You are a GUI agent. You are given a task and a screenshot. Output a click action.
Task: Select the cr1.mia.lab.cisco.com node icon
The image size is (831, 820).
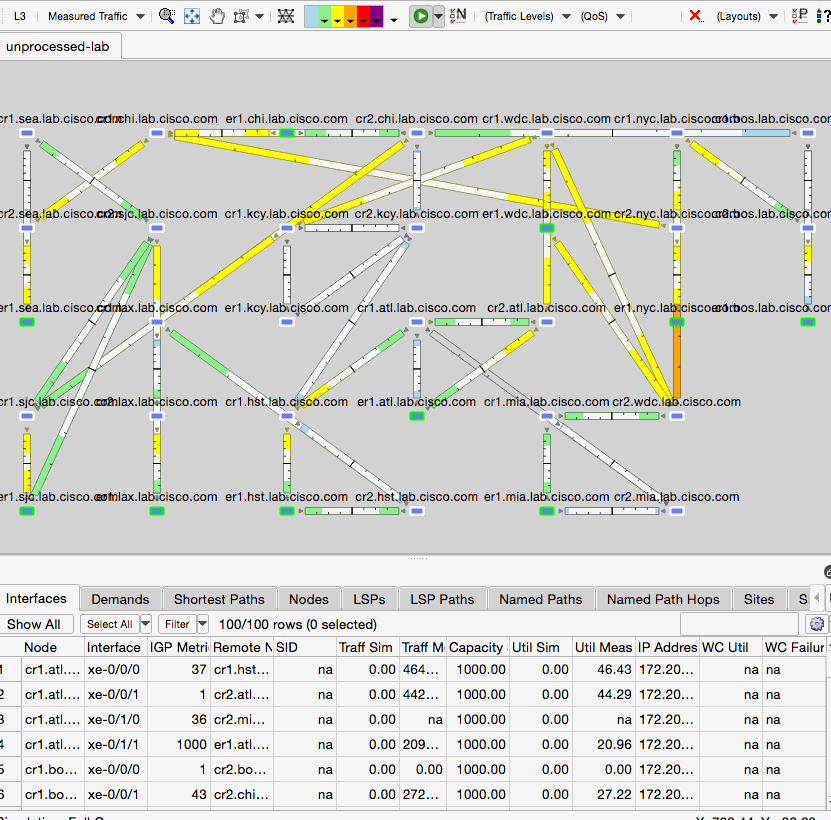click(x=547, y=416)
